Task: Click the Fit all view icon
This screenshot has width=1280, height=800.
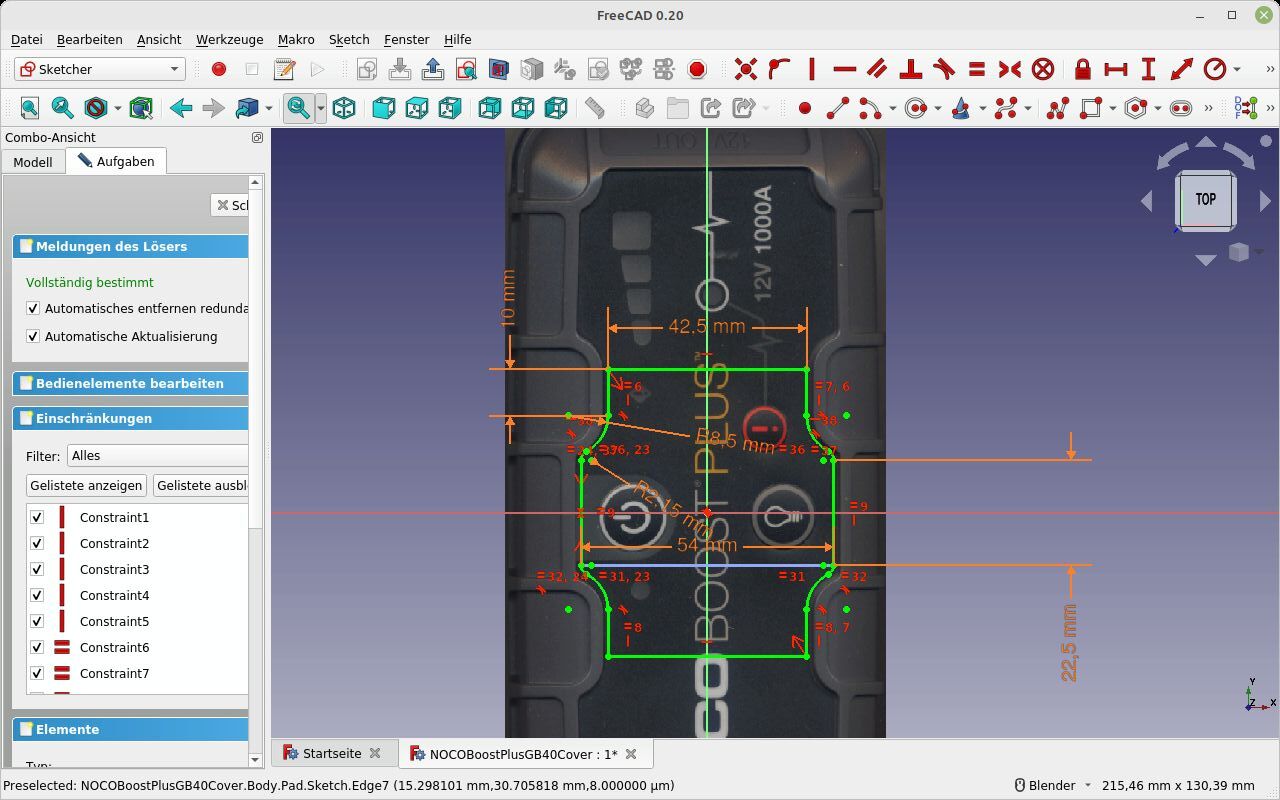Action: (29, 108)
